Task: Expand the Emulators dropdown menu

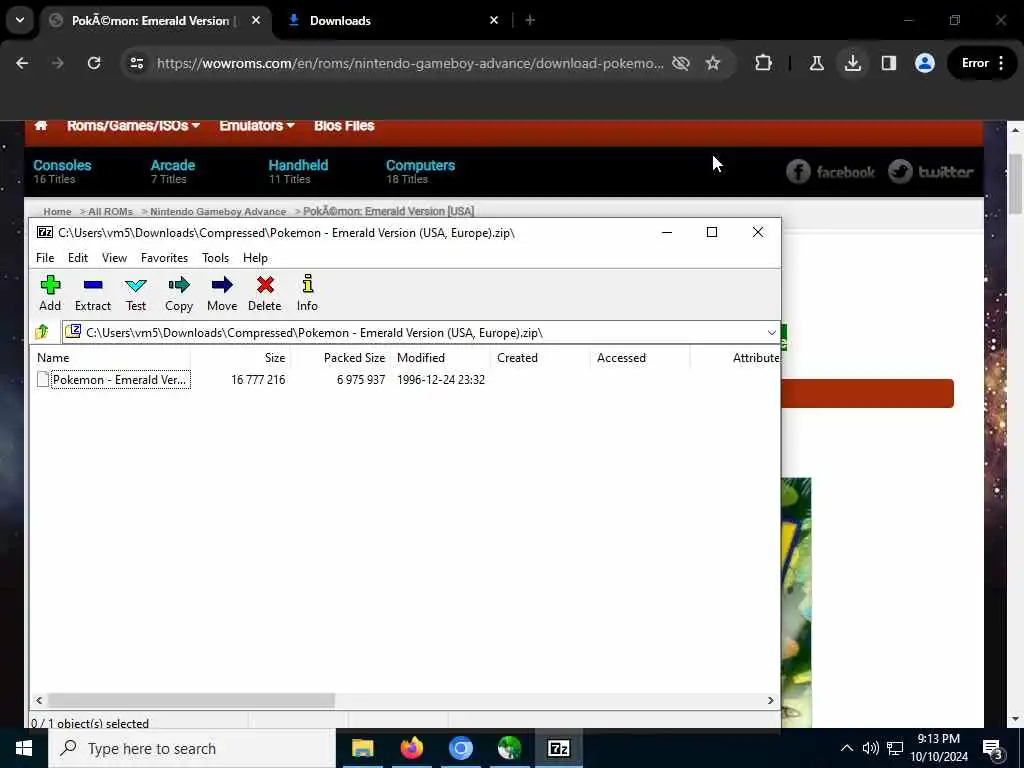Action: (257, 125)
